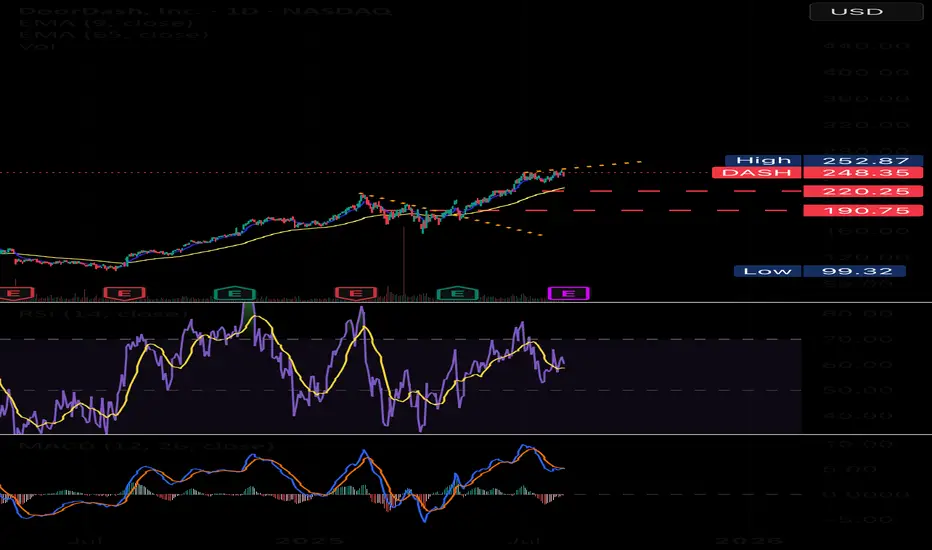Select the EMA (9, close) legend
The height and width of the screenshot is (550, 932).
[106, 23]
